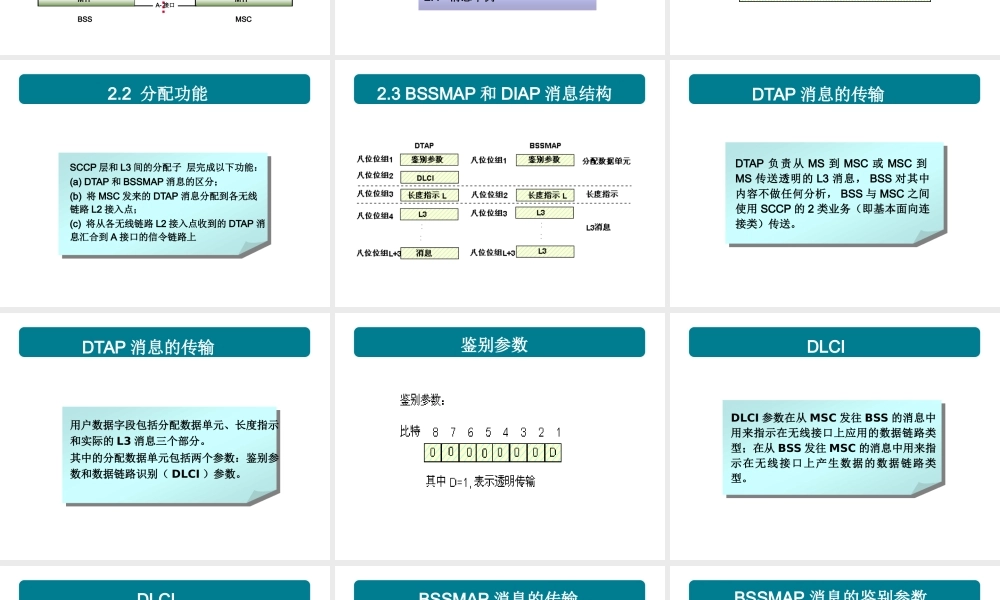Click the '八位位组2' label next to the DLCI box
The image size is (1000, 600).
pos(375,175)
